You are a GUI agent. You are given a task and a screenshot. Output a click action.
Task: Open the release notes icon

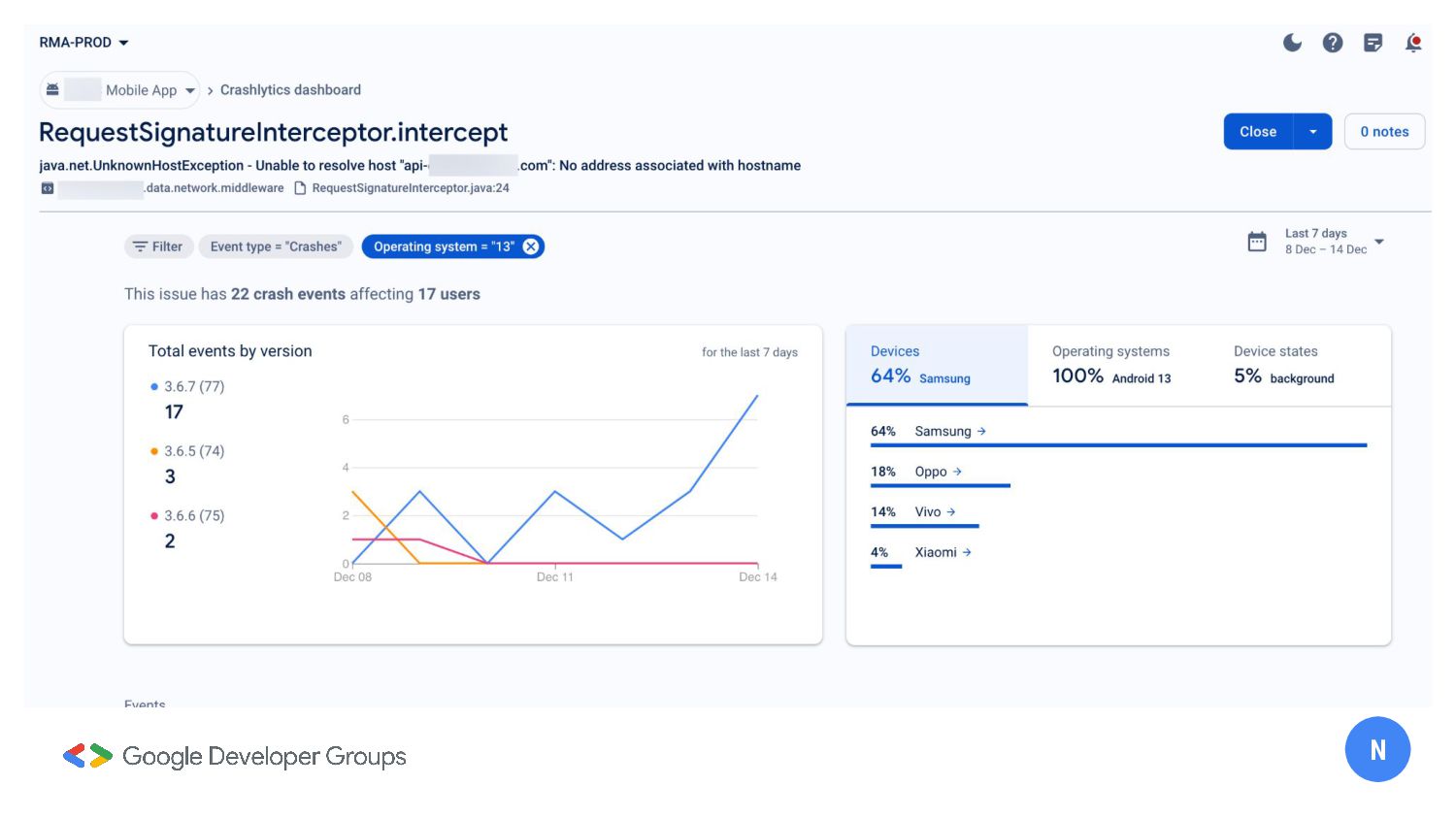(x=1373, y=43)
